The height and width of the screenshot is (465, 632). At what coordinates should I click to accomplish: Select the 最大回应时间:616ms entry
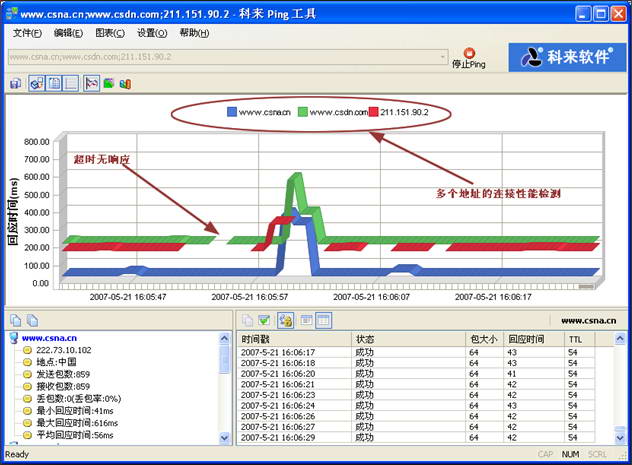pos(77,423)
